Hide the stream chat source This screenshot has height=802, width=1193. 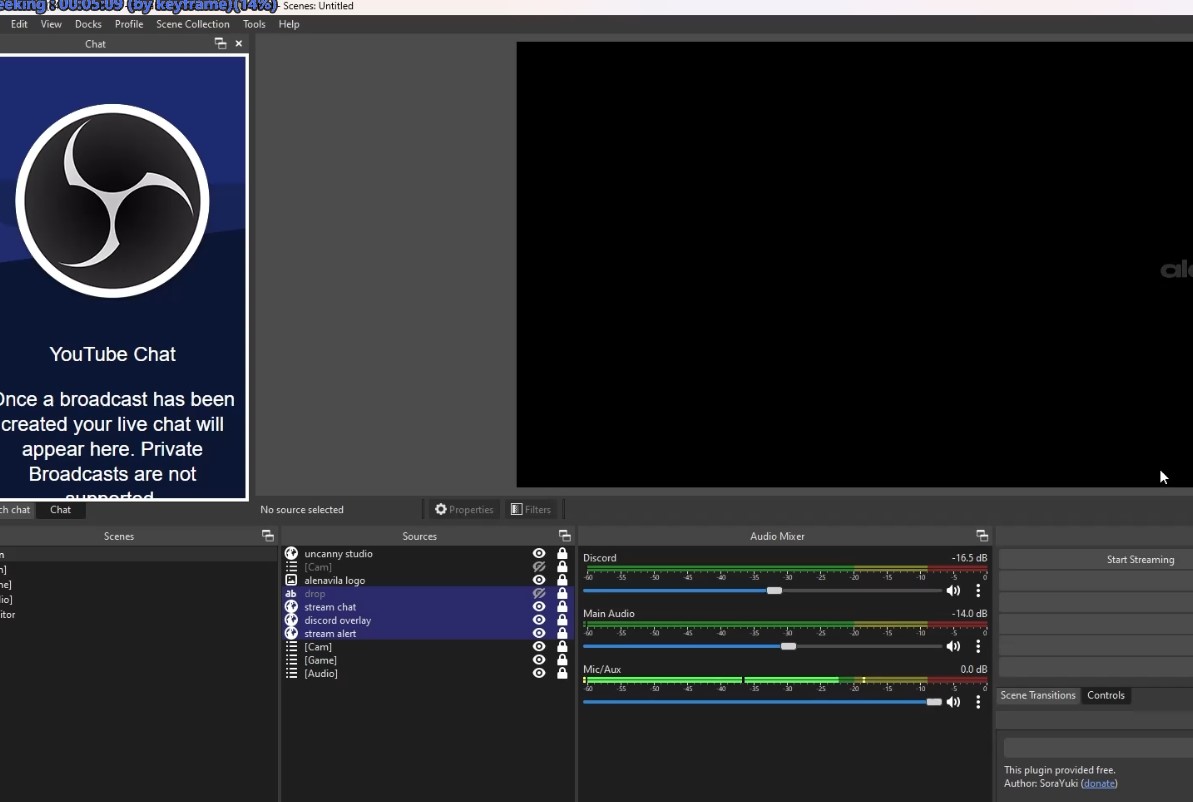tap(539, 607)
